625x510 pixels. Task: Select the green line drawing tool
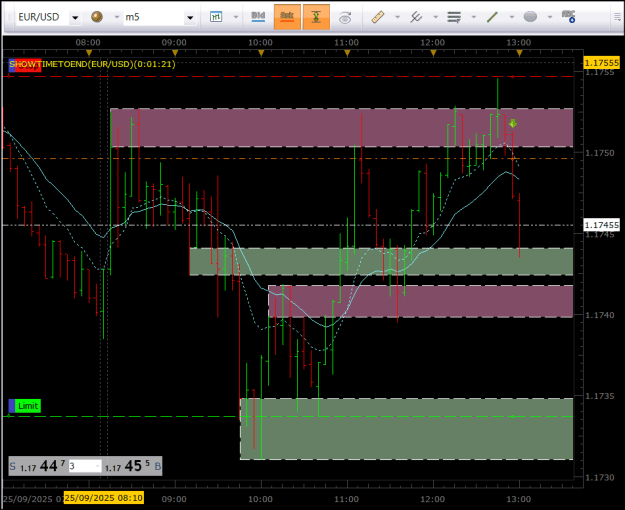click(492, 17)
